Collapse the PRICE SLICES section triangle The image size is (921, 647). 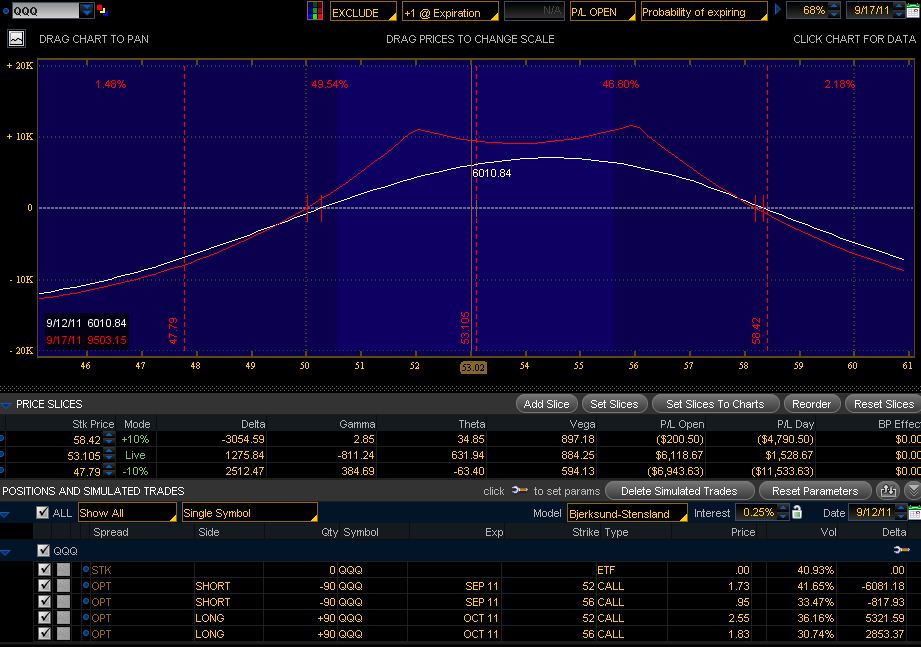[6, 404]
